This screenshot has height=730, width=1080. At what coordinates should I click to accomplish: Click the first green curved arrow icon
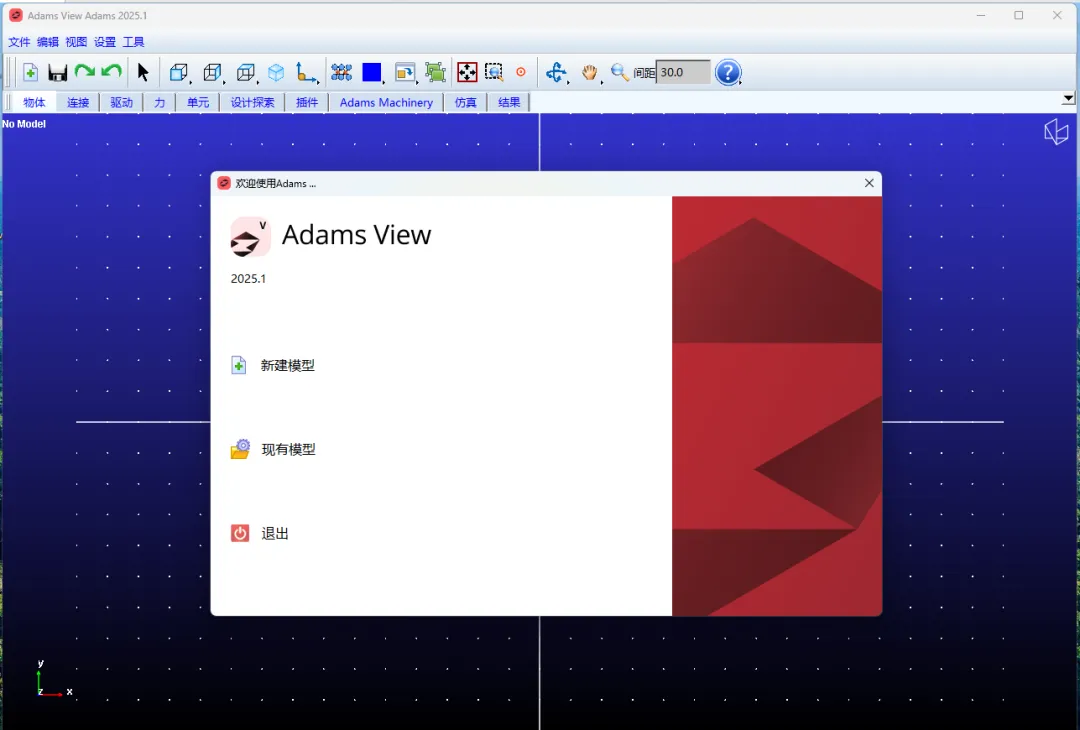coord(85,72)
